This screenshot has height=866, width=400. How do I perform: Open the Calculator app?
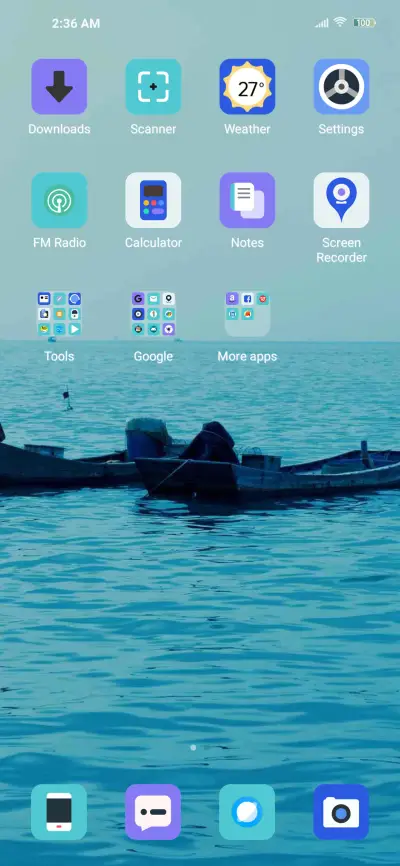click(153, 200)
